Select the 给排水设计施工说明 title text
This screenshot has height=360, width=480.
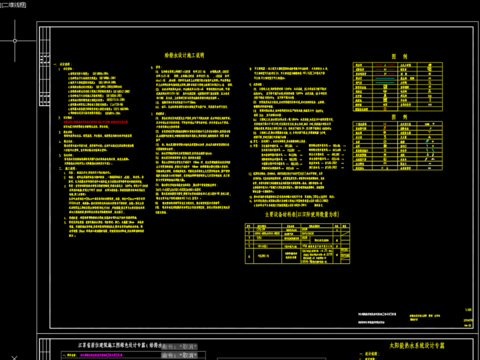(184, 55)
